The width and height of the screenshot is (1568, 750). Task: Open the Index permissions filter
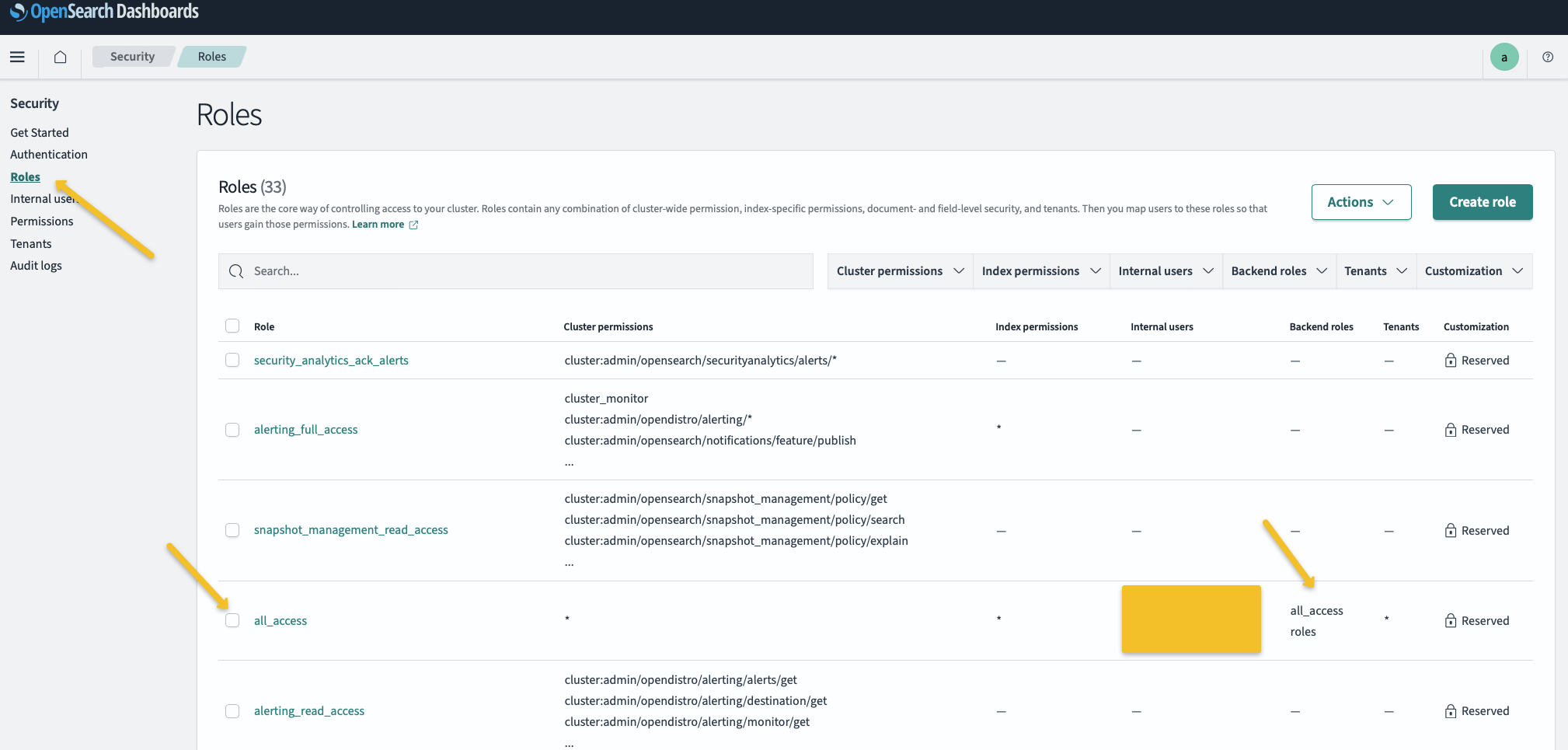pos(1041,271)
